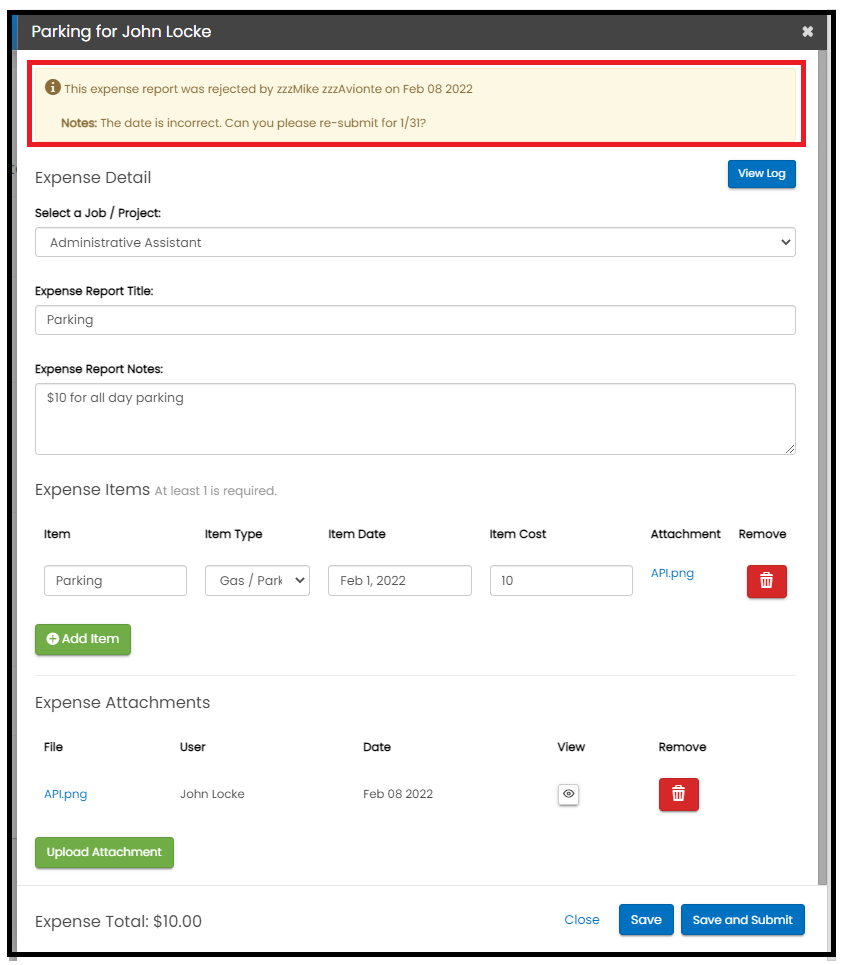Image resolution: width=845 pixels, height=965 pixels.
Task: Click the Upload Attachment button
Action: coord(104,852)
